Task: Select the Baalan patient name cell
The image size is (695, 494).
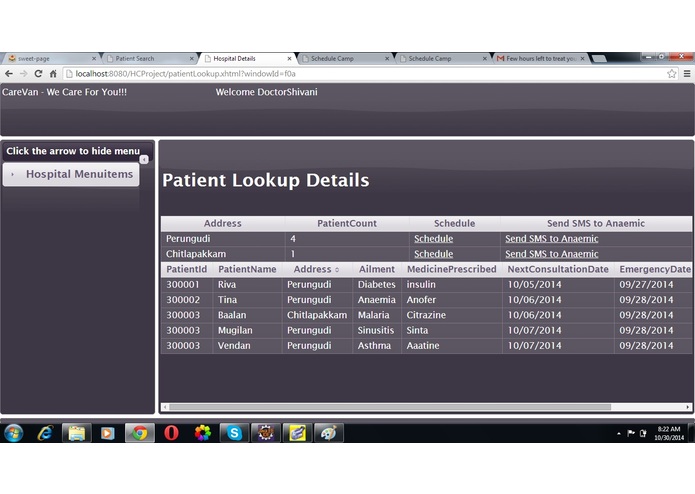Action: point(247,315)
